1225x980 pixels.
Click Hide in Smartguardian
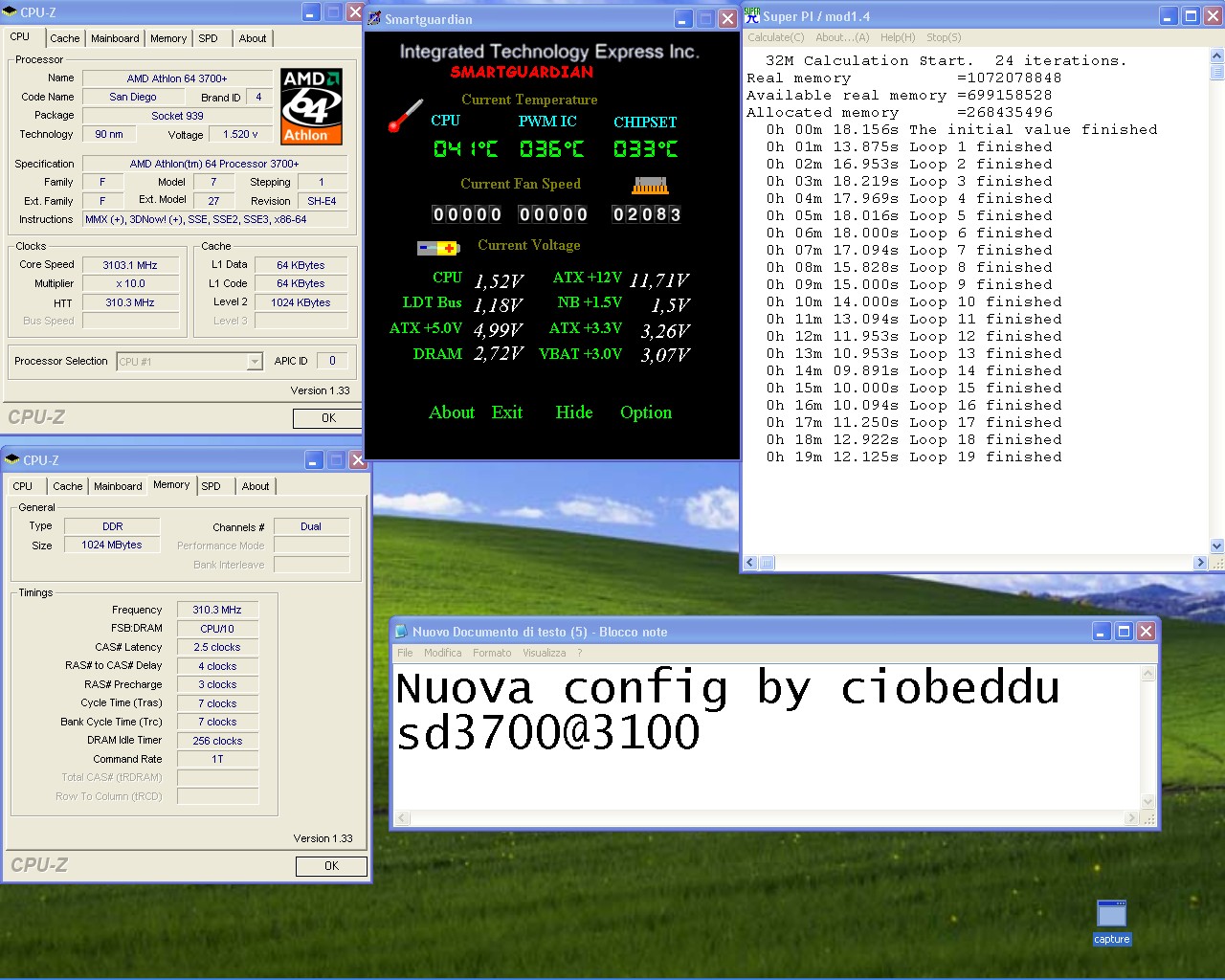coord(574,412)
